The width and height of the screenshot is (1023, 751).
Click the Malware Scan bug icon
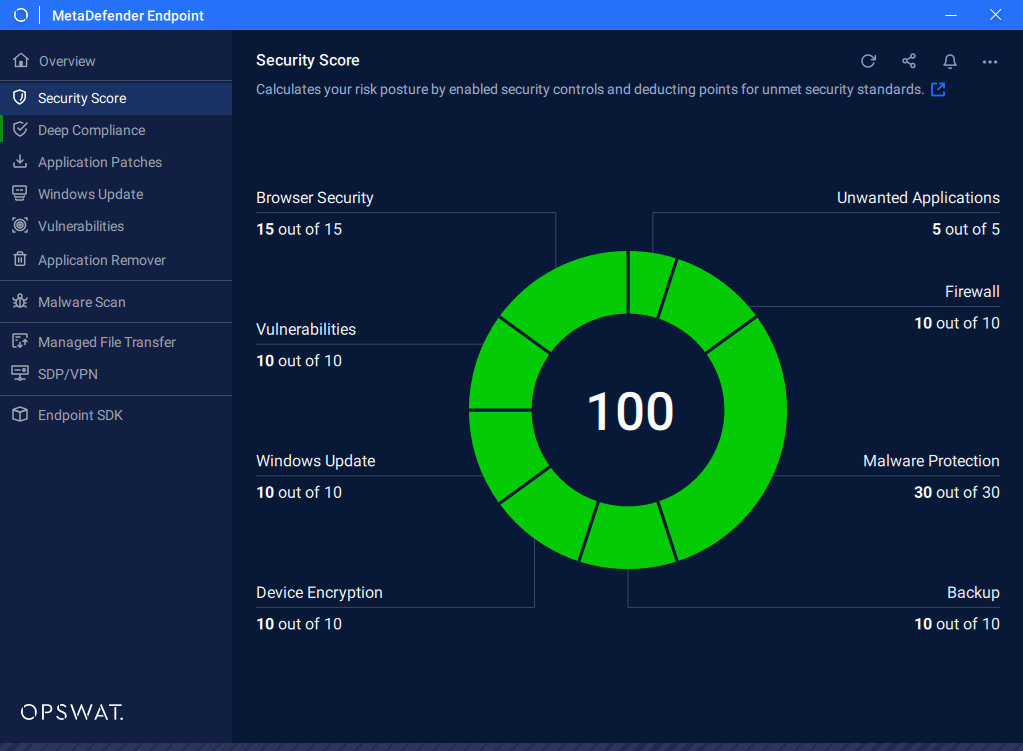20,301
